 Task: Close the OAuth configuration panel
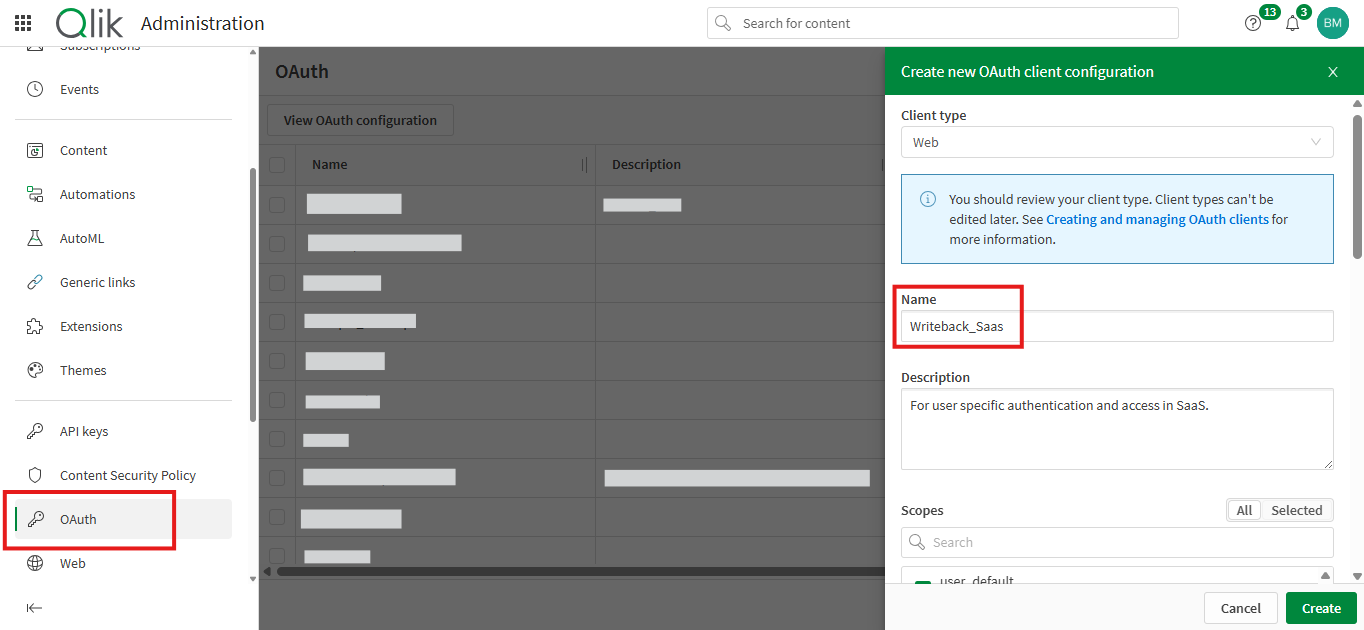[1332, 72]
